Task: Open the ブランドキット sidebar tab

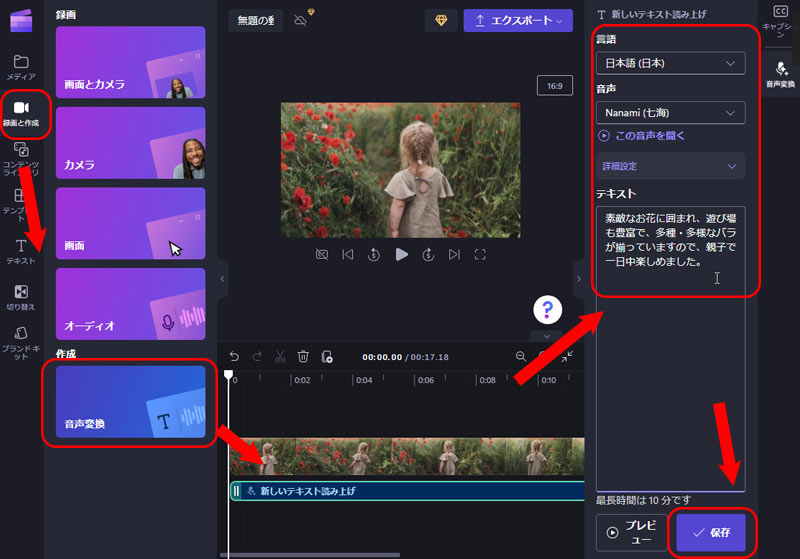Action: (x=21, y=343)
